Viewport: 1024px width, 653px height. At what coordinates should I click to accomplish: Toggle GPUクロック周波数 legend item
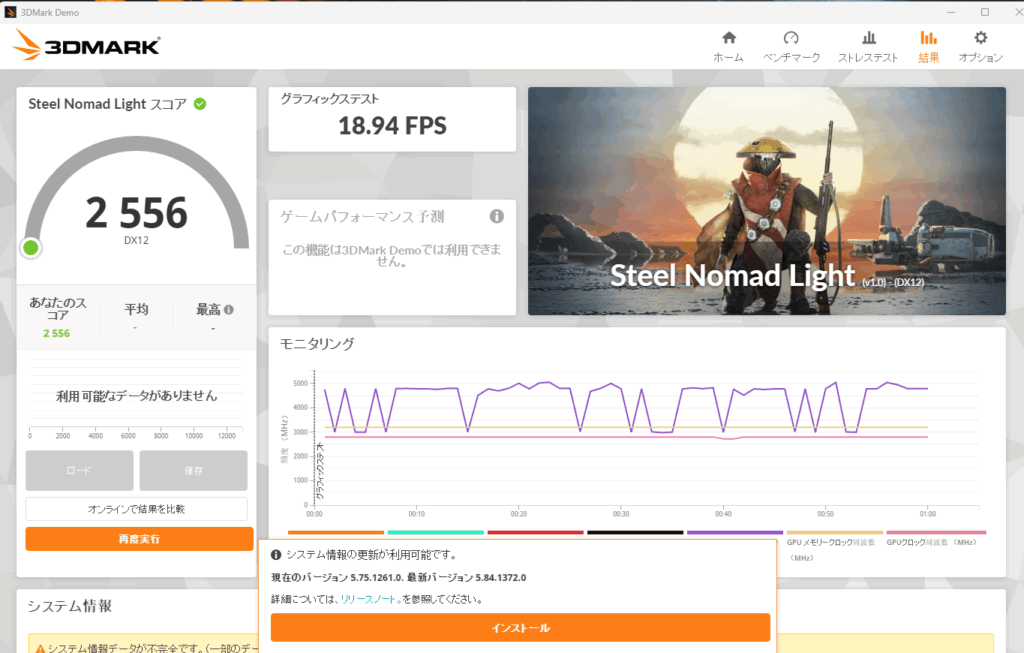pyautogui.click(x=935, y=539)
